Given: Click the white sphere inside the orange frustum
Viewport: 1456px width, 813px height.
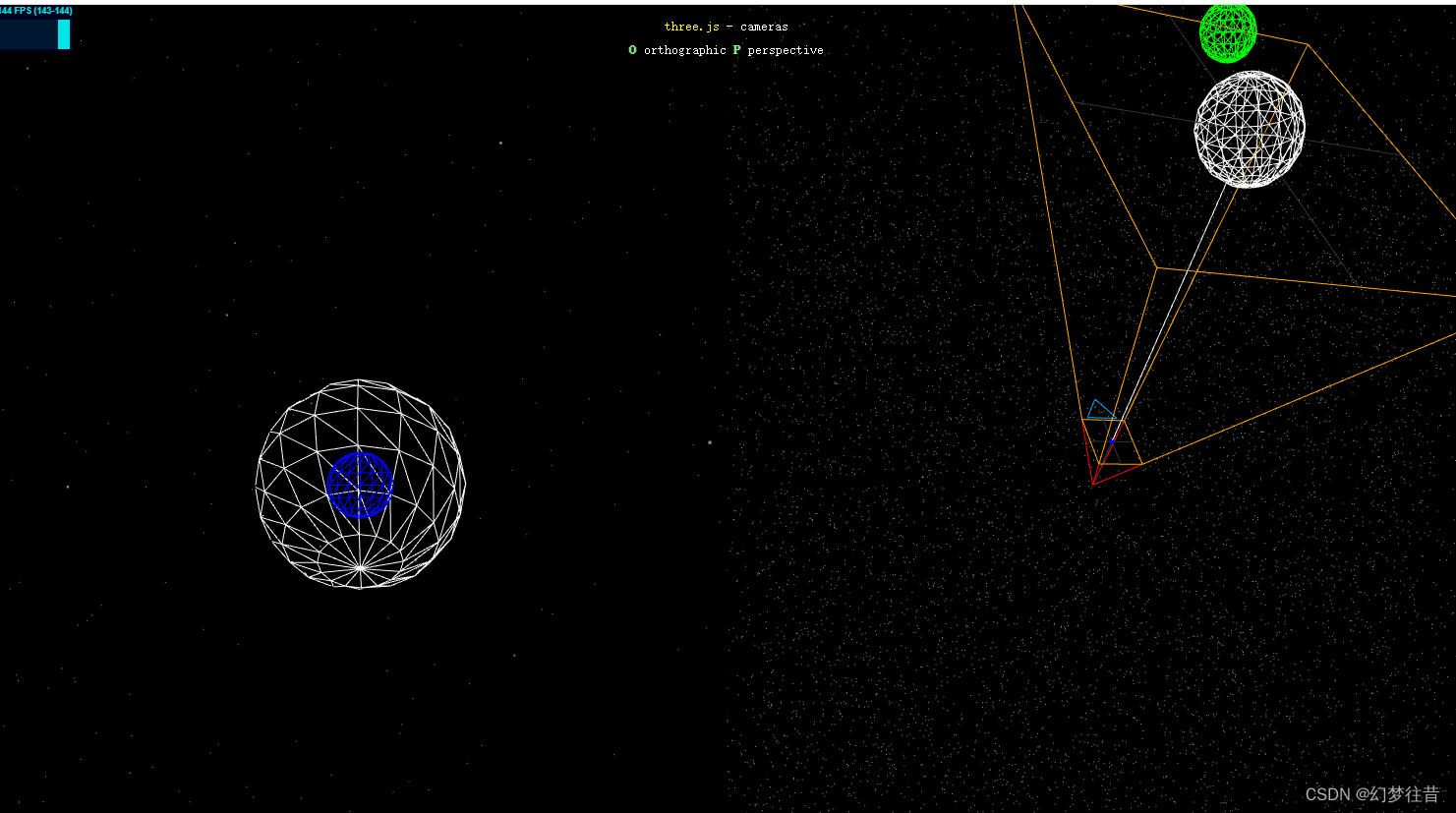Looking at the screenshot, I should [1249, 128].
